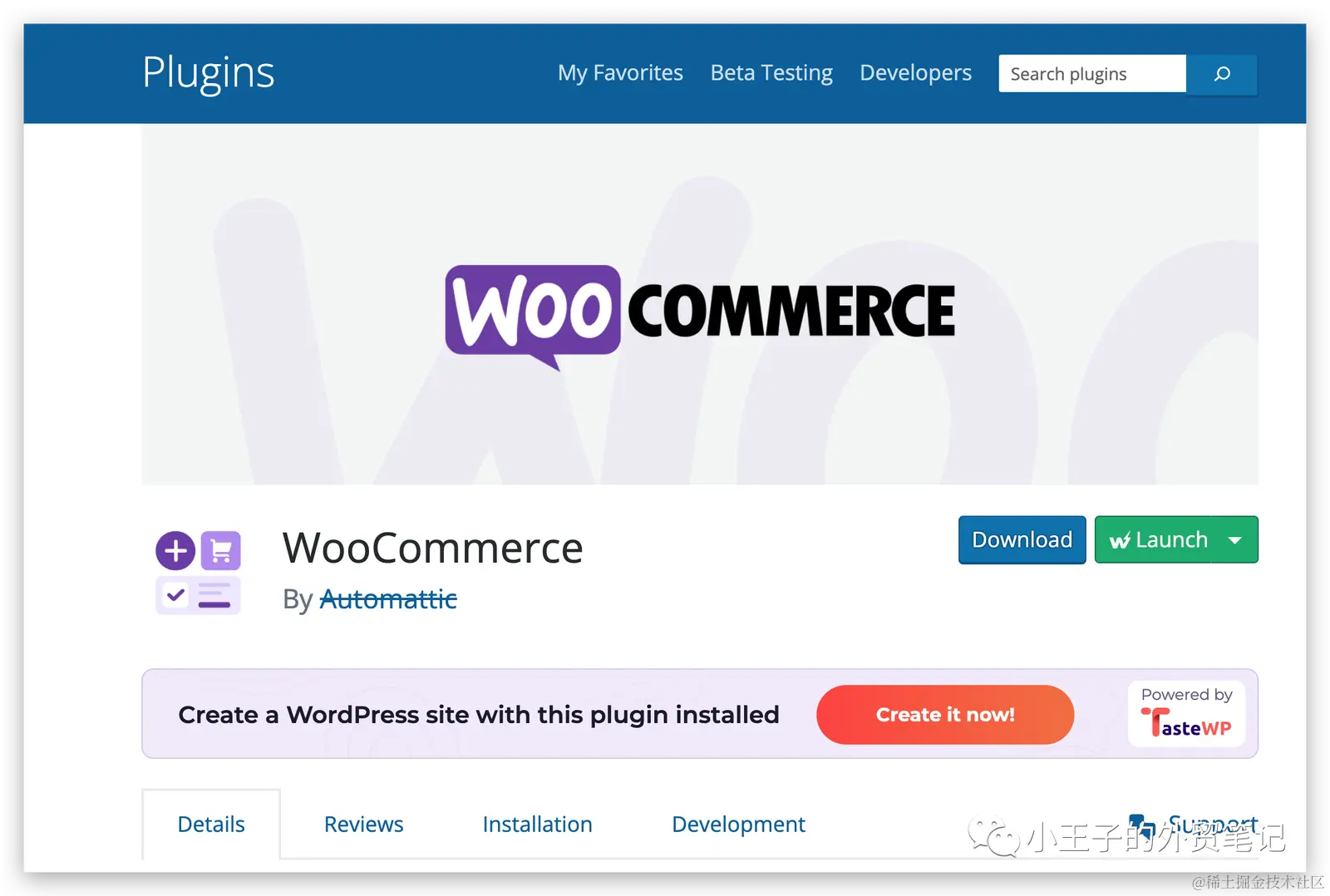Image resolution: width=1330 pixels, height=896 pixels.
Task: Click the Download button
Action: pos(1022,540)
